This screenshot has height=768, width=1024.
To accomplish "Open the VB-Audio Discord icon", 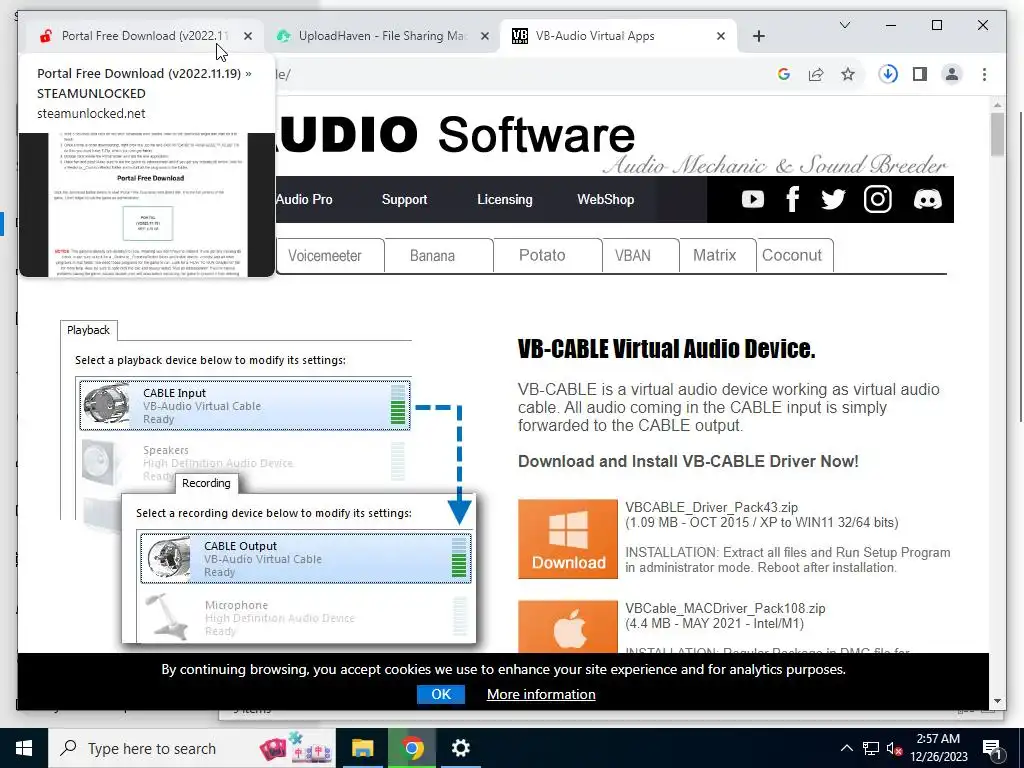I will [927, 199].
